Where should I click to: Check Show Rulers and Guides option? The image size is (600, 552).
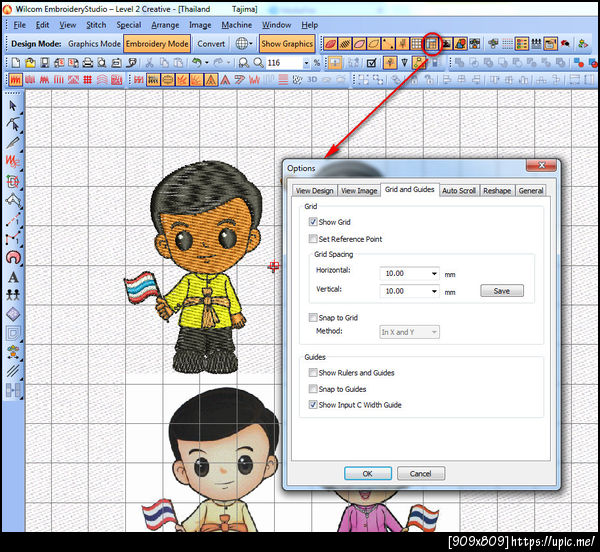pos(313,372)
